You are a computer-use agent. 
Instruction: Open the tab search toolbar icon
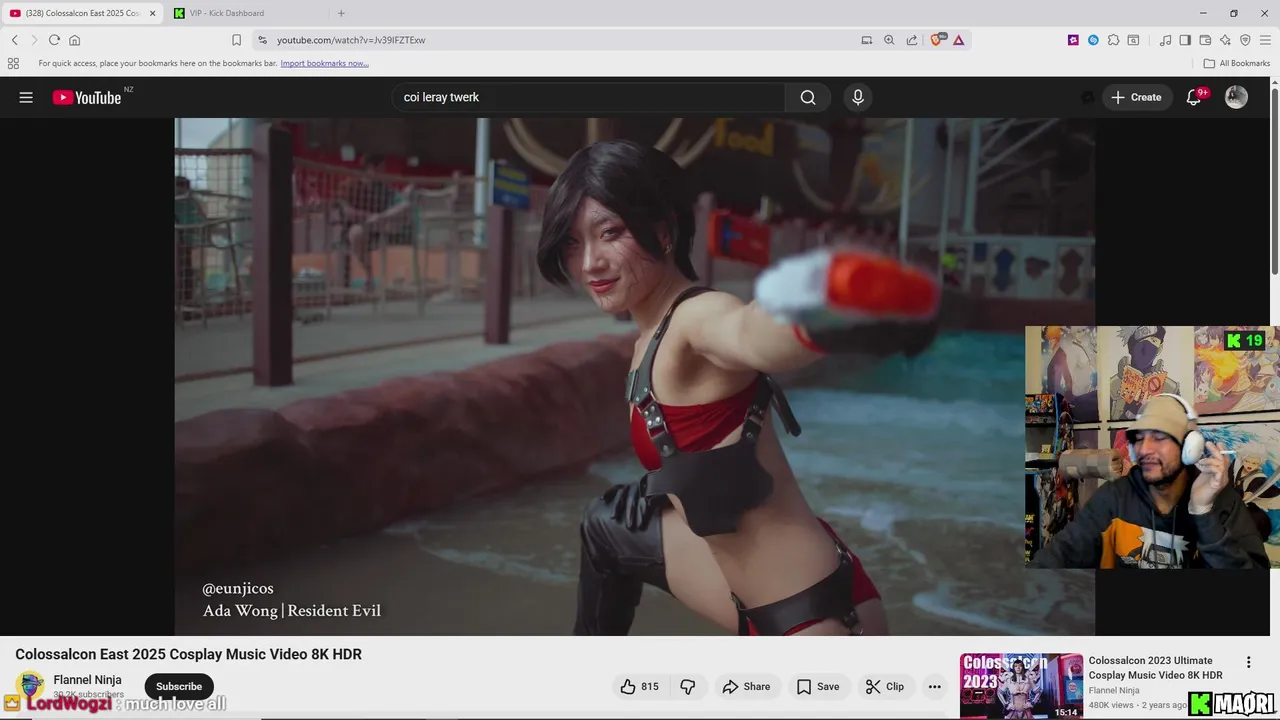click(x=1133, y=40)
